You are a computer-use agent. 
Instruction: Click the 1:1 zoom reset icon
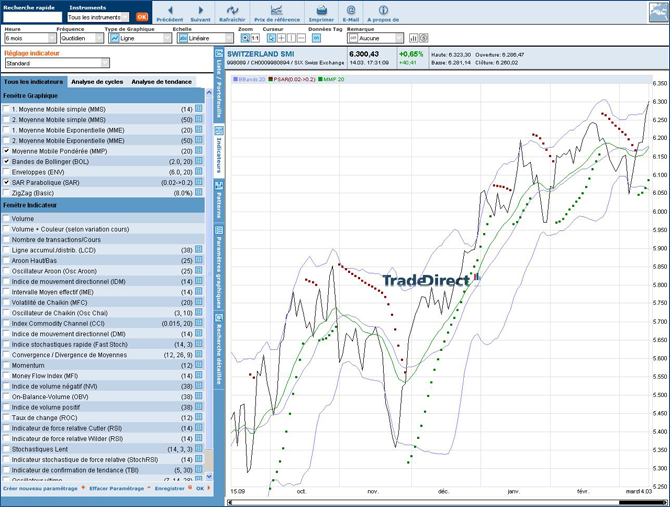(255, 38)
